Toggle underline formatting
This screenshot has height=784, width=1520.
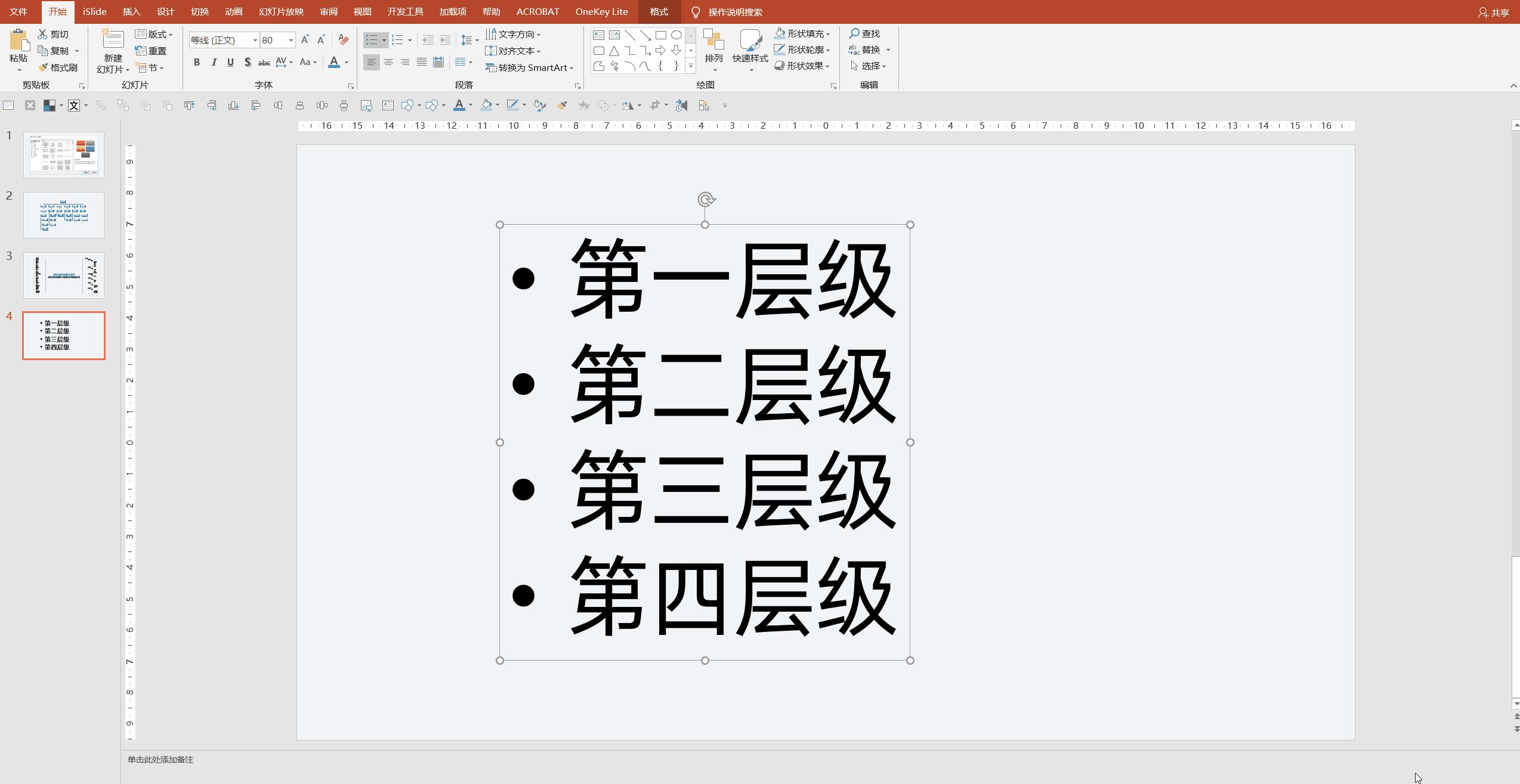coord(230,61)
